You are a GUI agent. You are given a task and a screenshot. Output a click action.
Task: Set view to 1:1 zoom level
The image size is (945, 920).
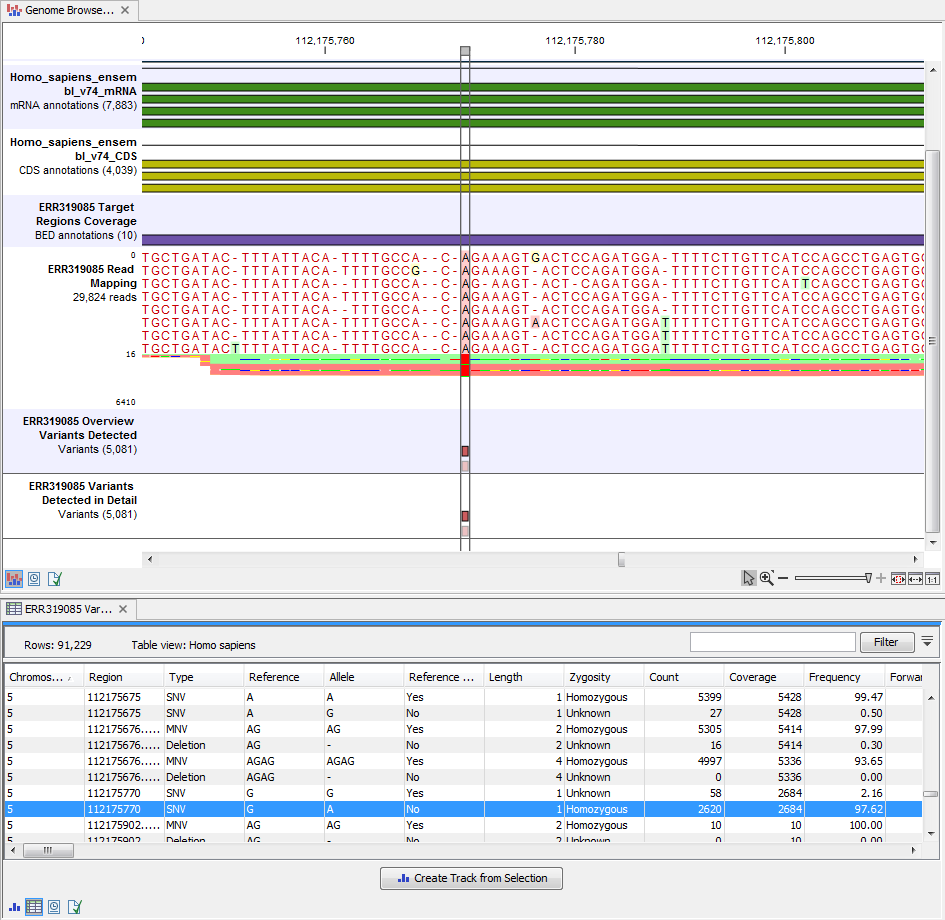pyautogui.click(x=933, y=578)
